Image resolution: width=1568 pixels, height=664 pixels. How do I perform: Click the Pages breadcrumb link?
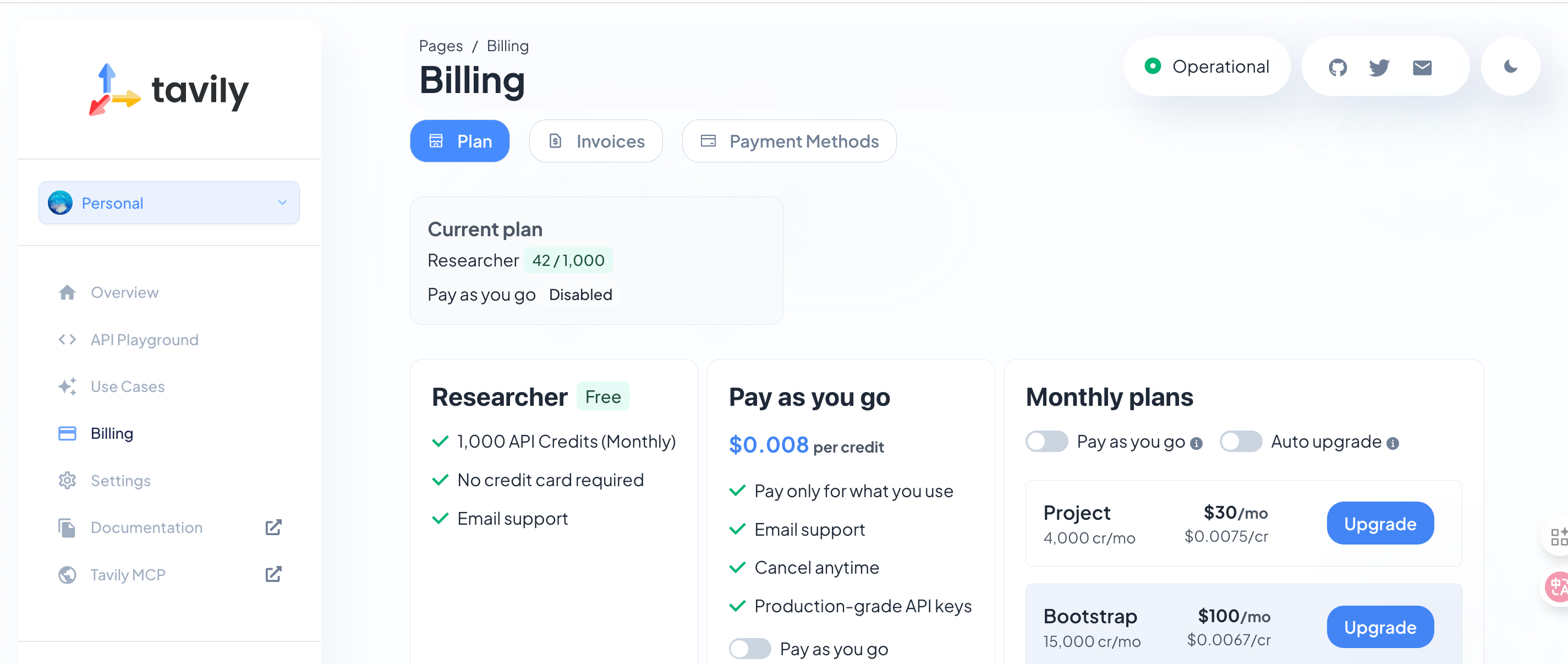(x=440, y=46)
